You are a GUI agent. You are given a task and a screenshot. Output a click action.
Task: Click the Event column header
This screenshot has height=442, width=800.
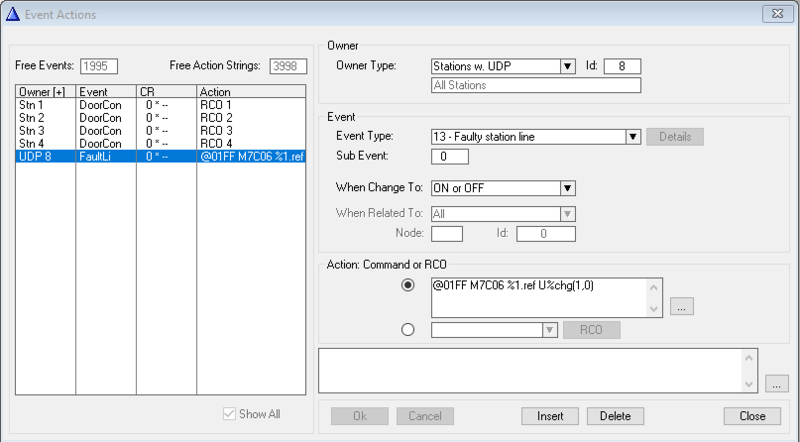tap(106, 92)
